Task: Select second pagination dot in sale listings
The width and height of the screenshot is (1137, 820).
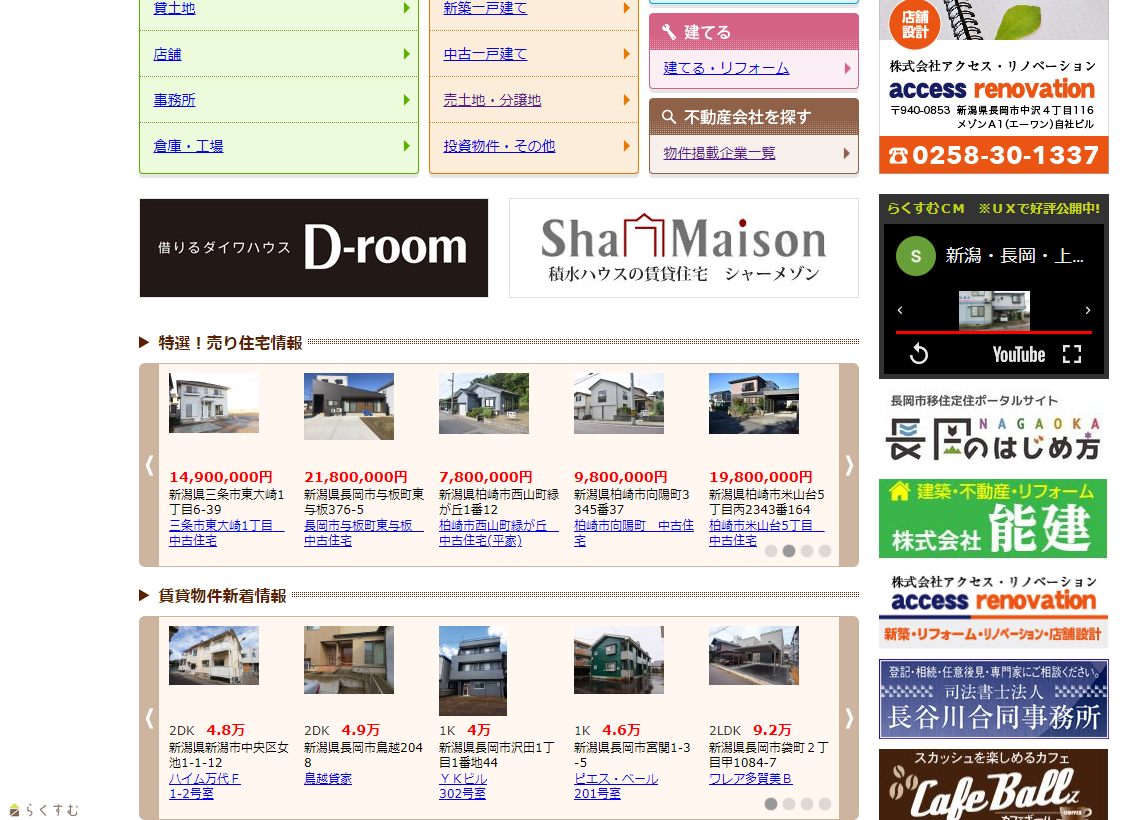Action: (x=789, y=551)
